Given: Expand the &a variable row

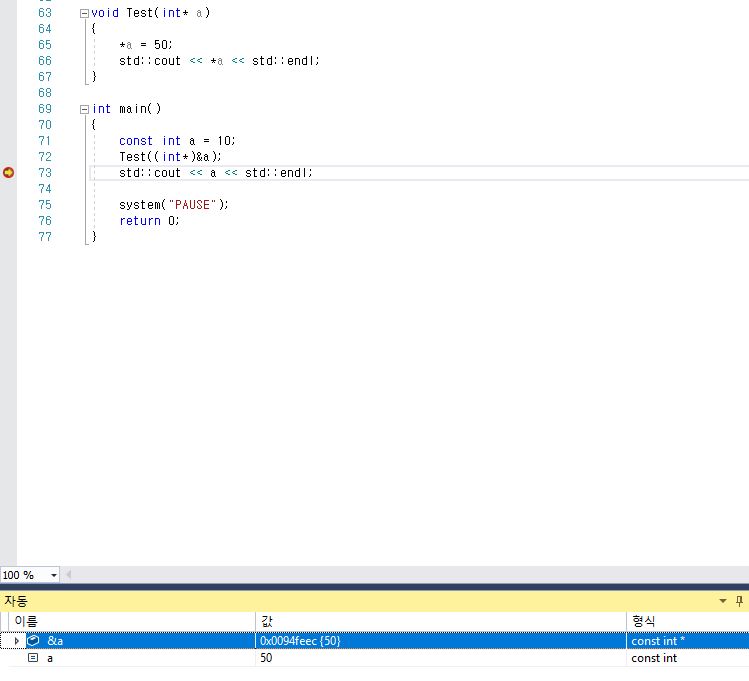Looking at the screenshot, I should (17, 641).
